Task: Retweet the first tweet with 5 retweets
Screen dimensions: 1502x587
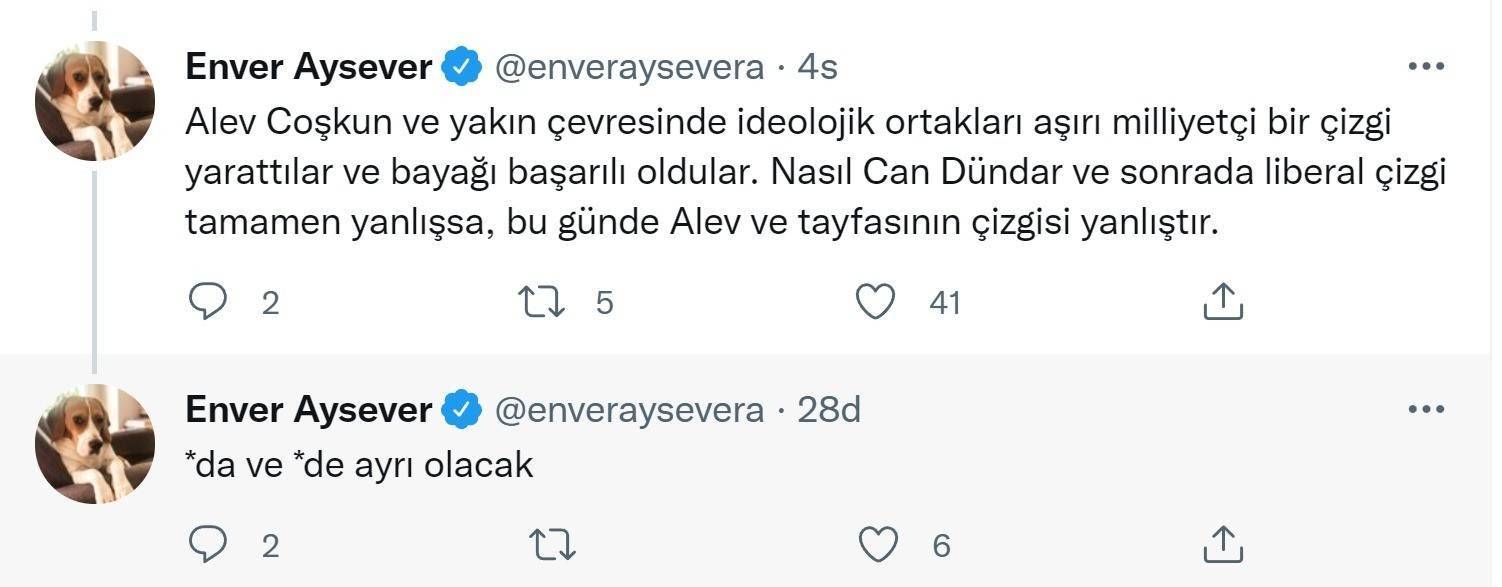Action: click(x=543, y=301)
